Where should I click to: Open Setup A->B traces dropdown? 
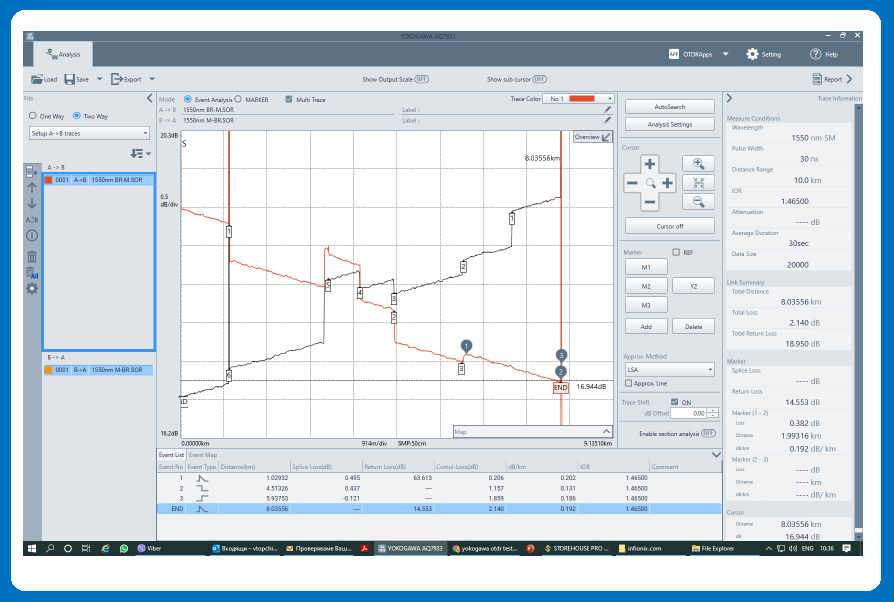89,133
